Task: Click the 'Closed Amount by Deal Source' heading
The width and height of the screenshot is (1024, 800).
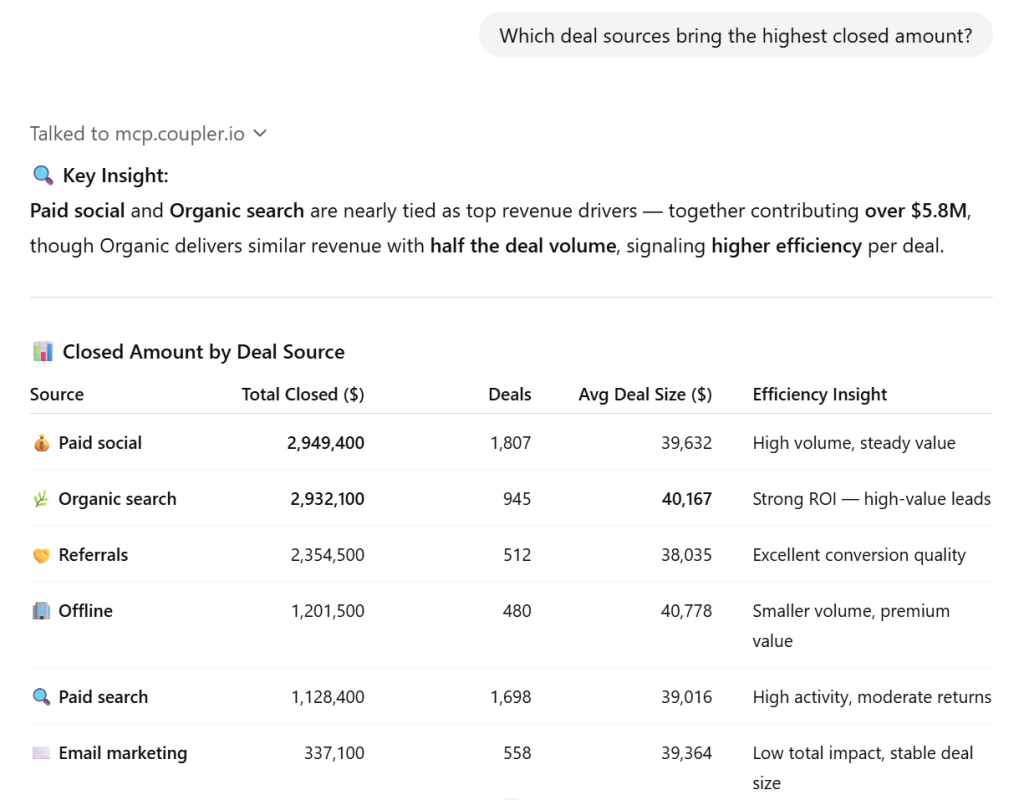Action: pyautogui.click(x=203, y=352)
